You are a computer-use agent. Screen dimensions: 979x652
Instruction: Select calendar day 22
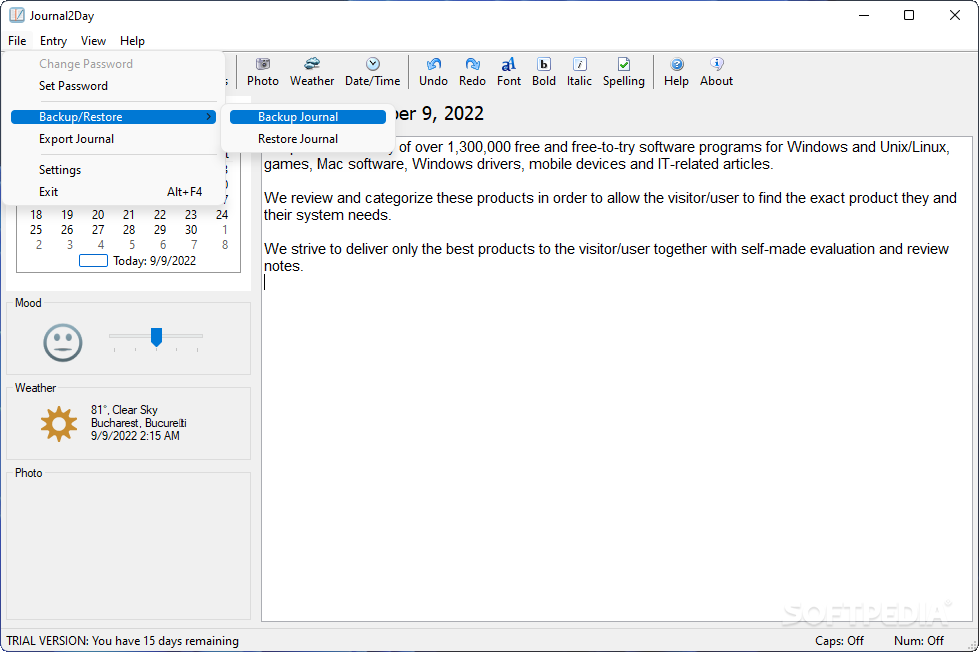[x=160, y=215]
